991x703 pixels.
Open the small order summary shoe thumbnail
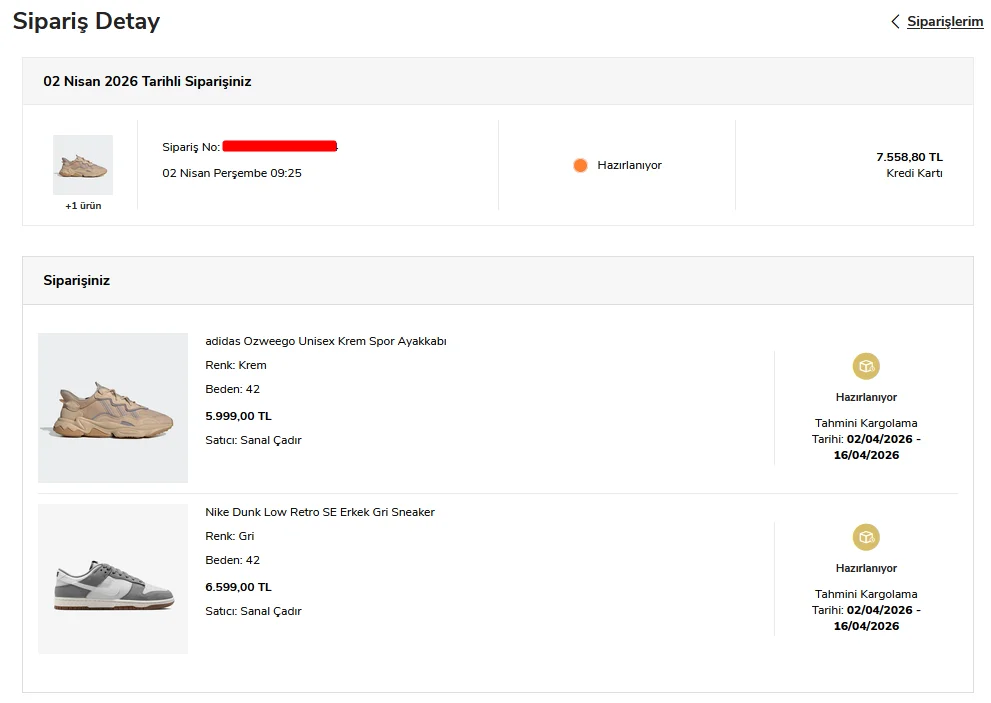point(83,165)
